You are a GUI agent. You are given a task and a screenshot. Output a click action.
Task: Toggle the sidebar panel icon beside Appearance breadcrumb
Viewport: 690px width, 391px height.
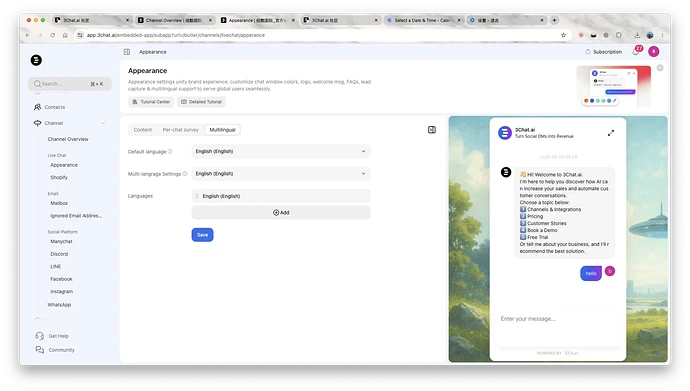coord(127,52)
